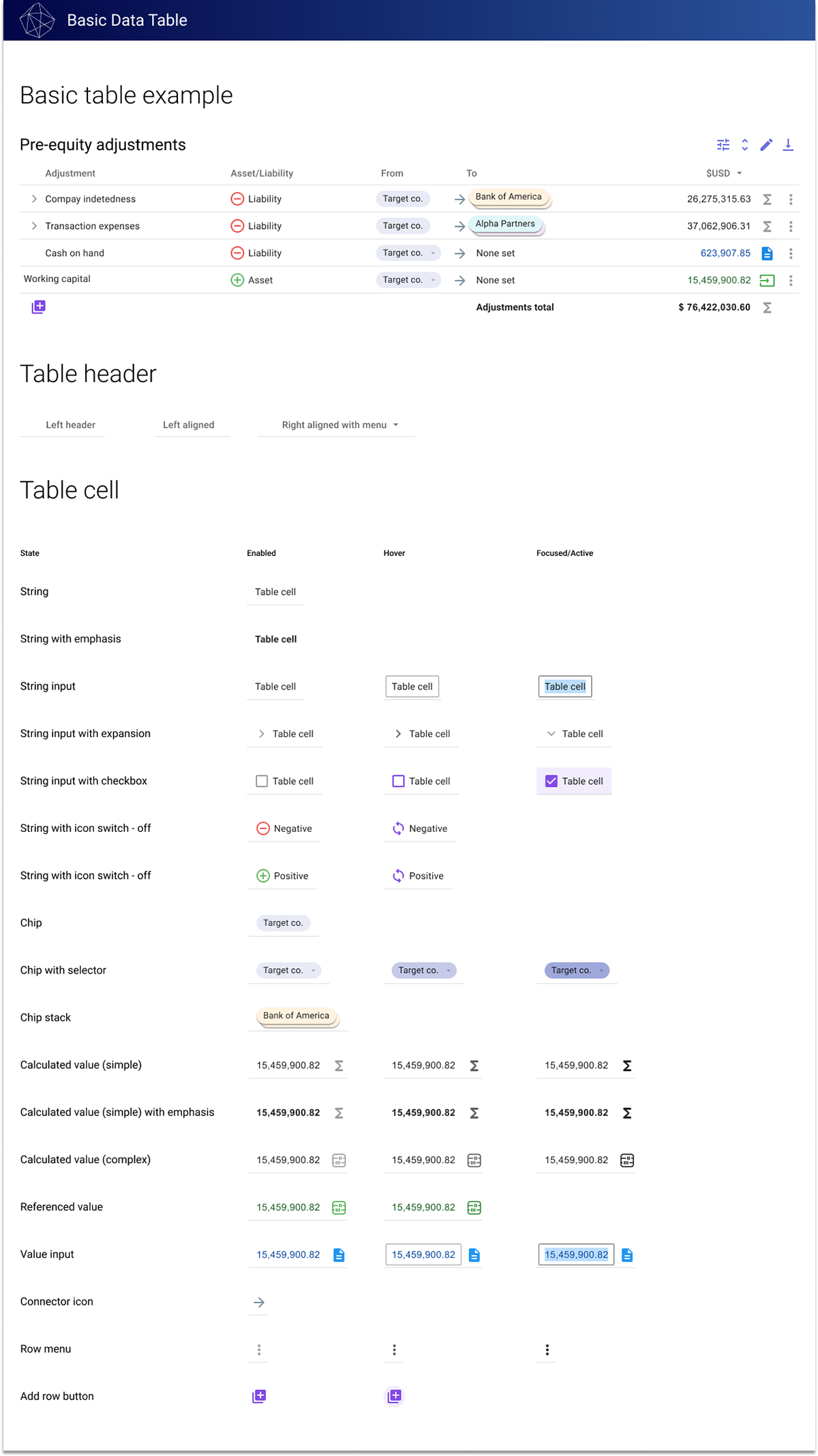The height and width of the screenshot is (1456, 818).
Task: Click add row button below Working capital
Action: tap(39, 307)
